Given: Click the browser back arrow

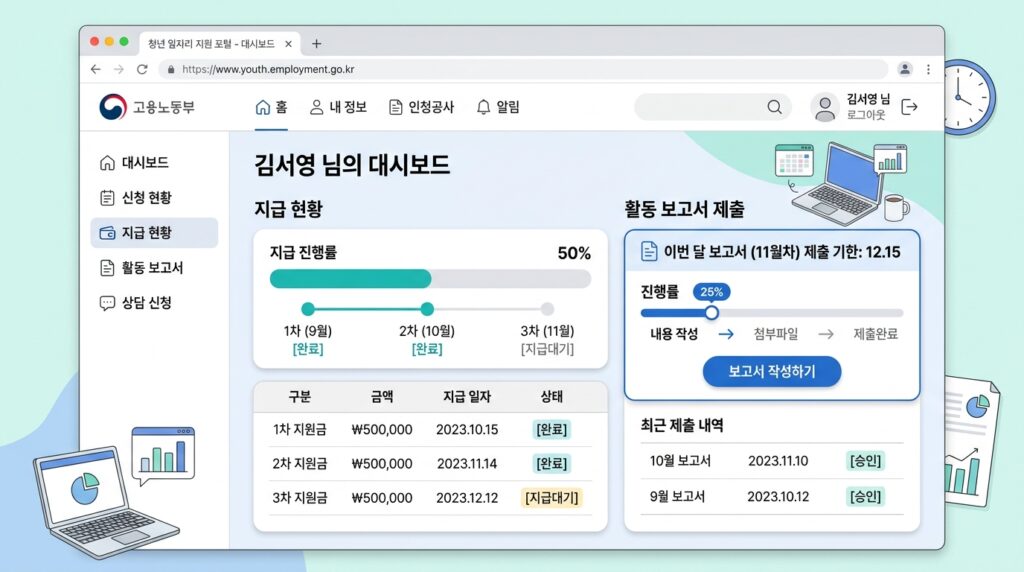Looking at the screenshot, I should coord(96,69).
